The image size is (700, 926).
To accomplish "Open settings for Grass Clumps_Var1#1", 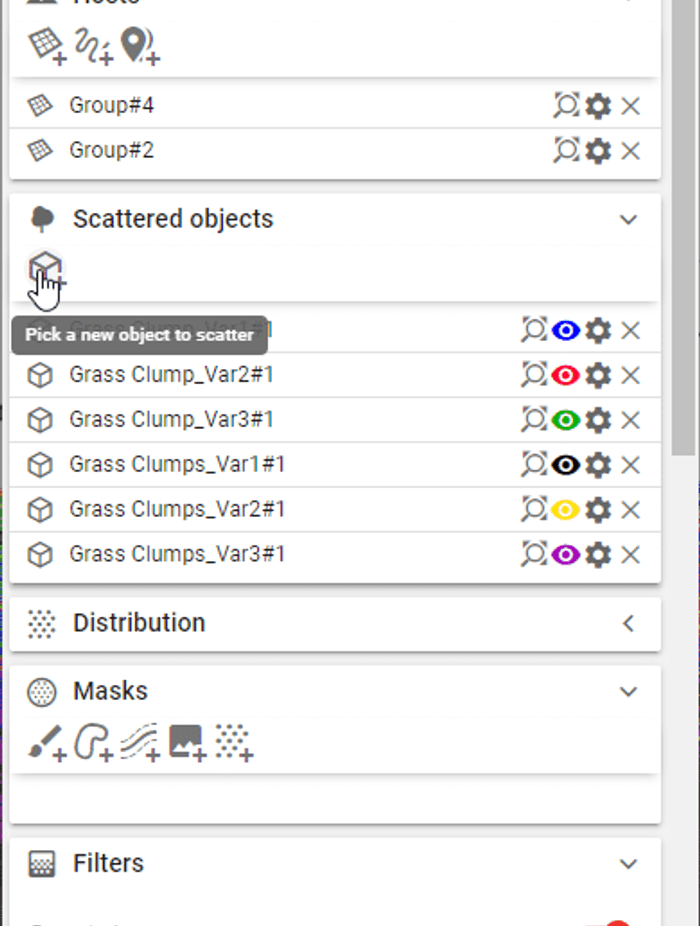I will (x=598, y=464).
